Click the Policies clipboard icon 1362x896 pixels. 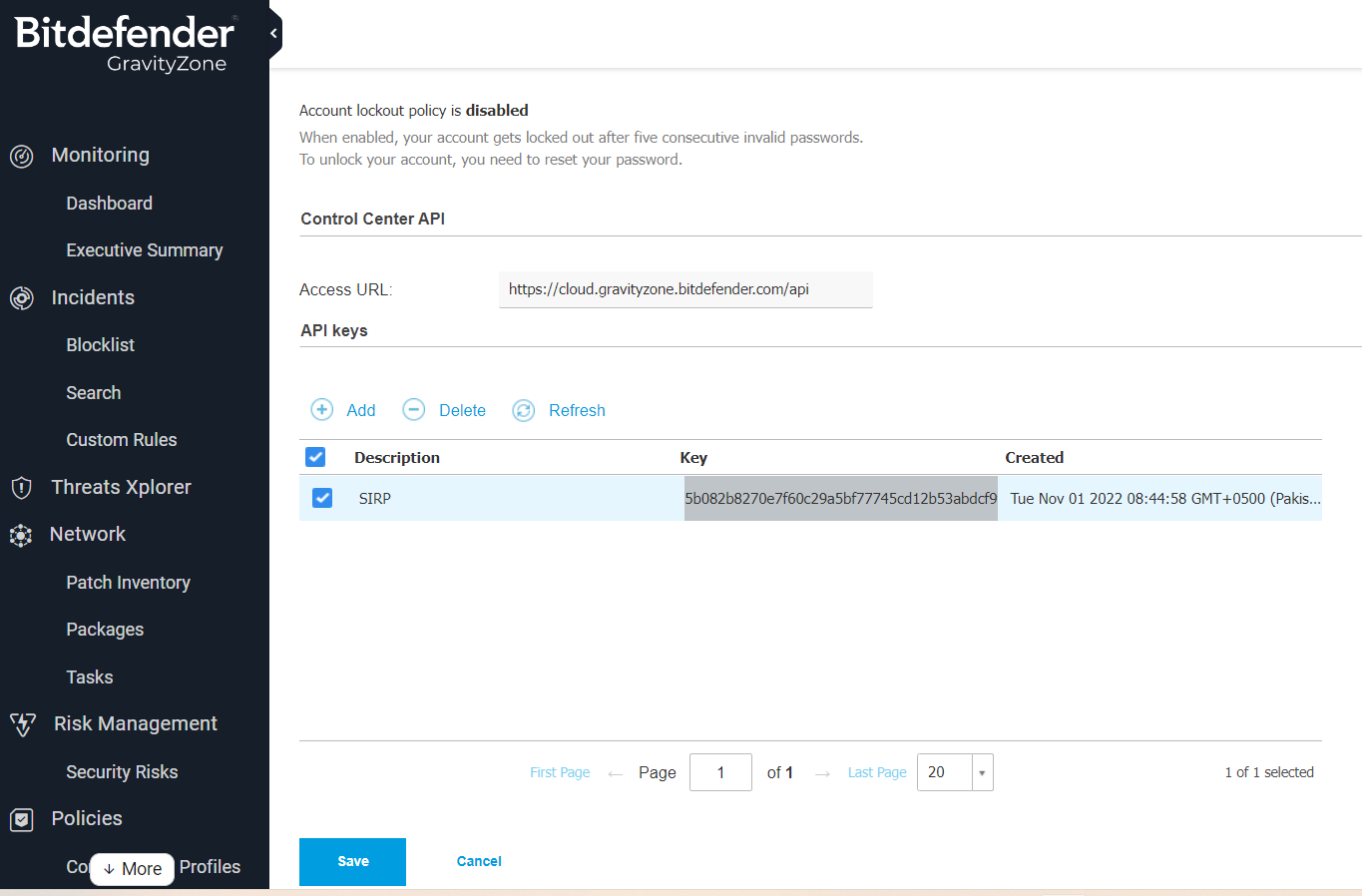(x=22, y=819)
